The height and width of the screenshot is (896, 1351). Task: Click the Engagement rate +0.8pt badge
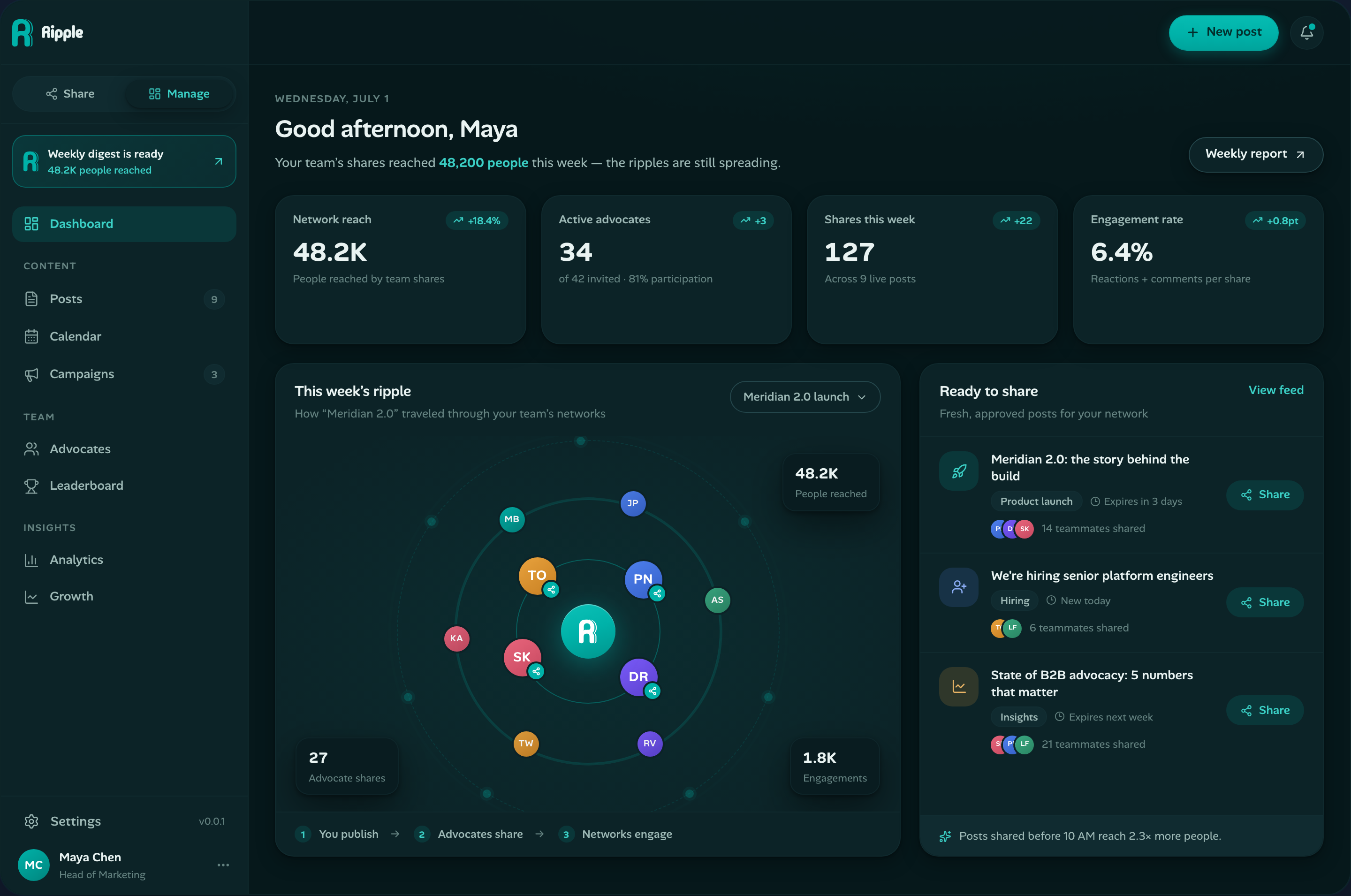pyautogui.click(x=1275, y=220)
